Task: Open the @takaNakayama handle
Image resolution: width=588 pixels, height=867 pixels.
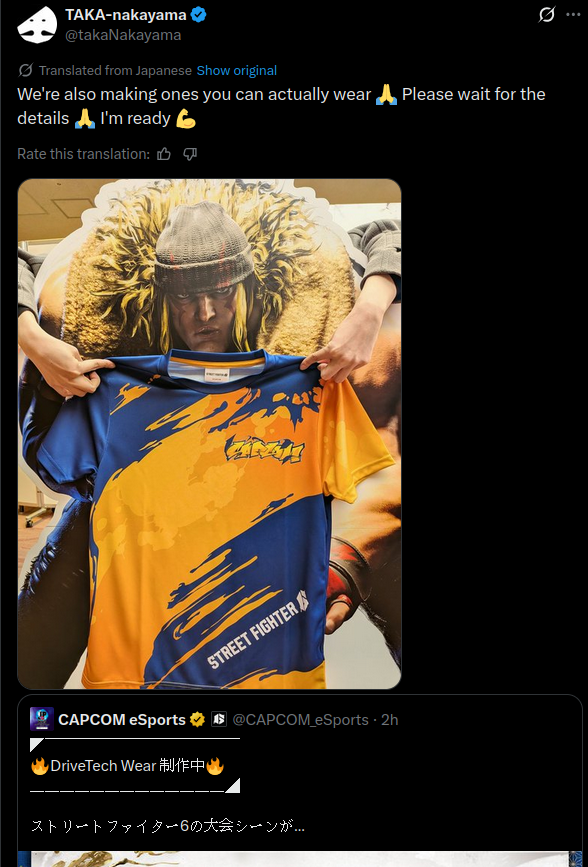Action: pos(123,35)
